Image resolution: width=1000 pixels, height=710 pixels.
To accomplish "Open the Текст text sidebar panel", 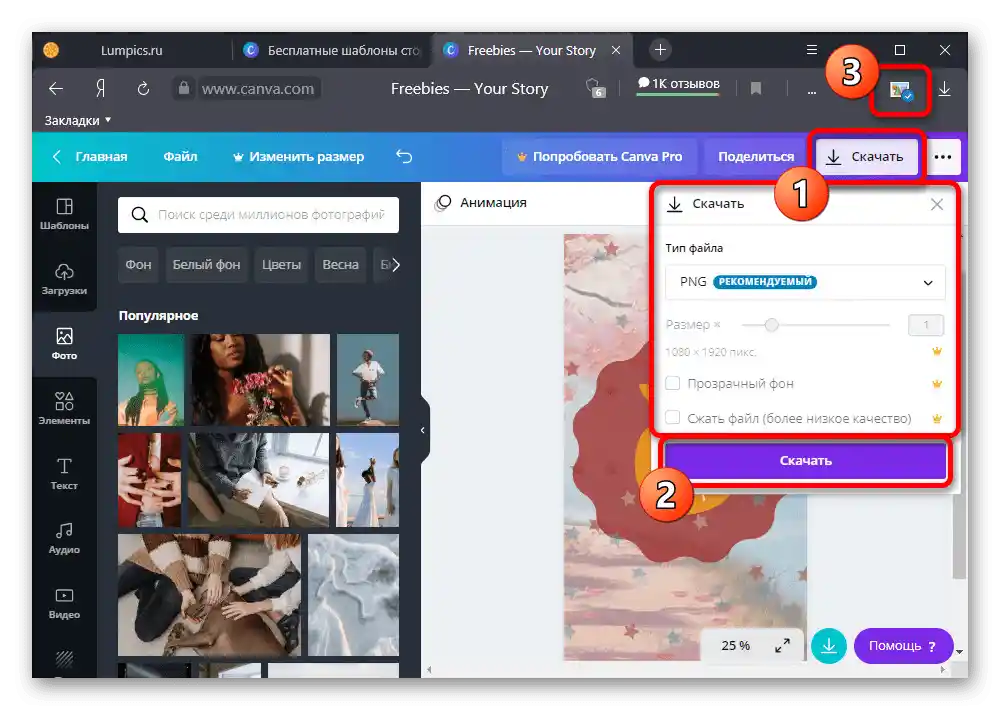I will (x=64, y=473).
